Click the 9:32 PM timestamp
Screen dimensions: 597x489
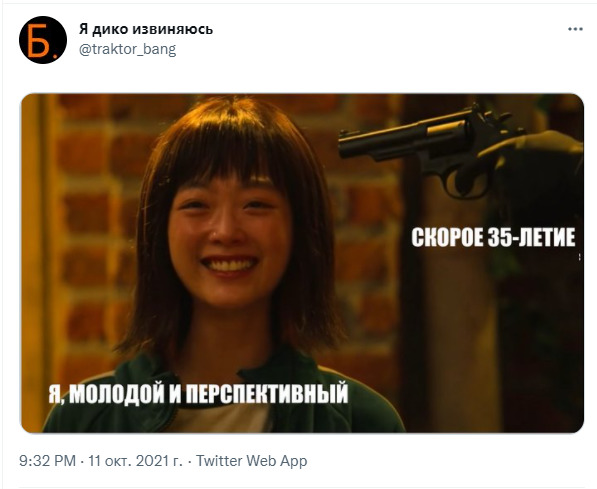(48, 461)
